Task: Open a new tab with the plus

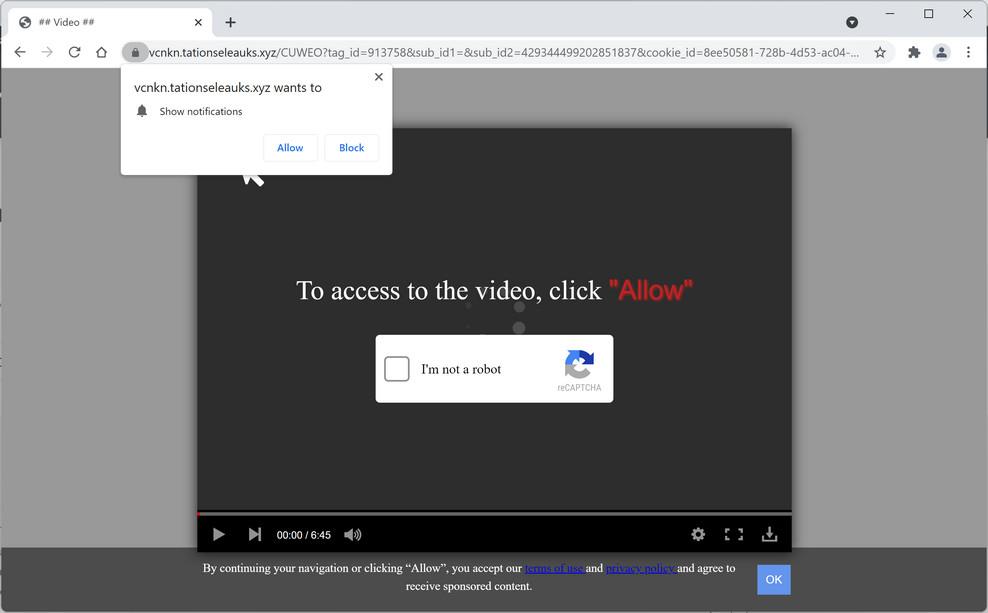Action: [x=230, y=22]
